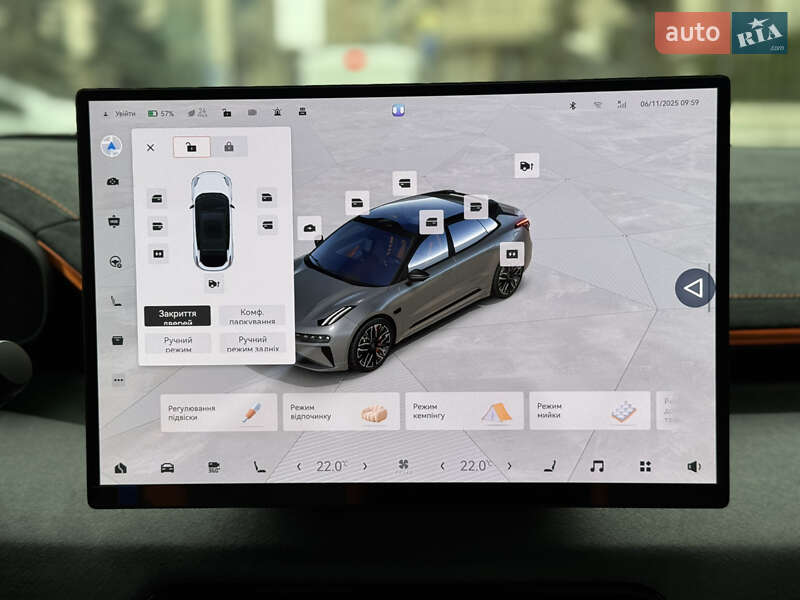
Task: Expand the side panel with round arrow button
Action: [x=694, y=288]
